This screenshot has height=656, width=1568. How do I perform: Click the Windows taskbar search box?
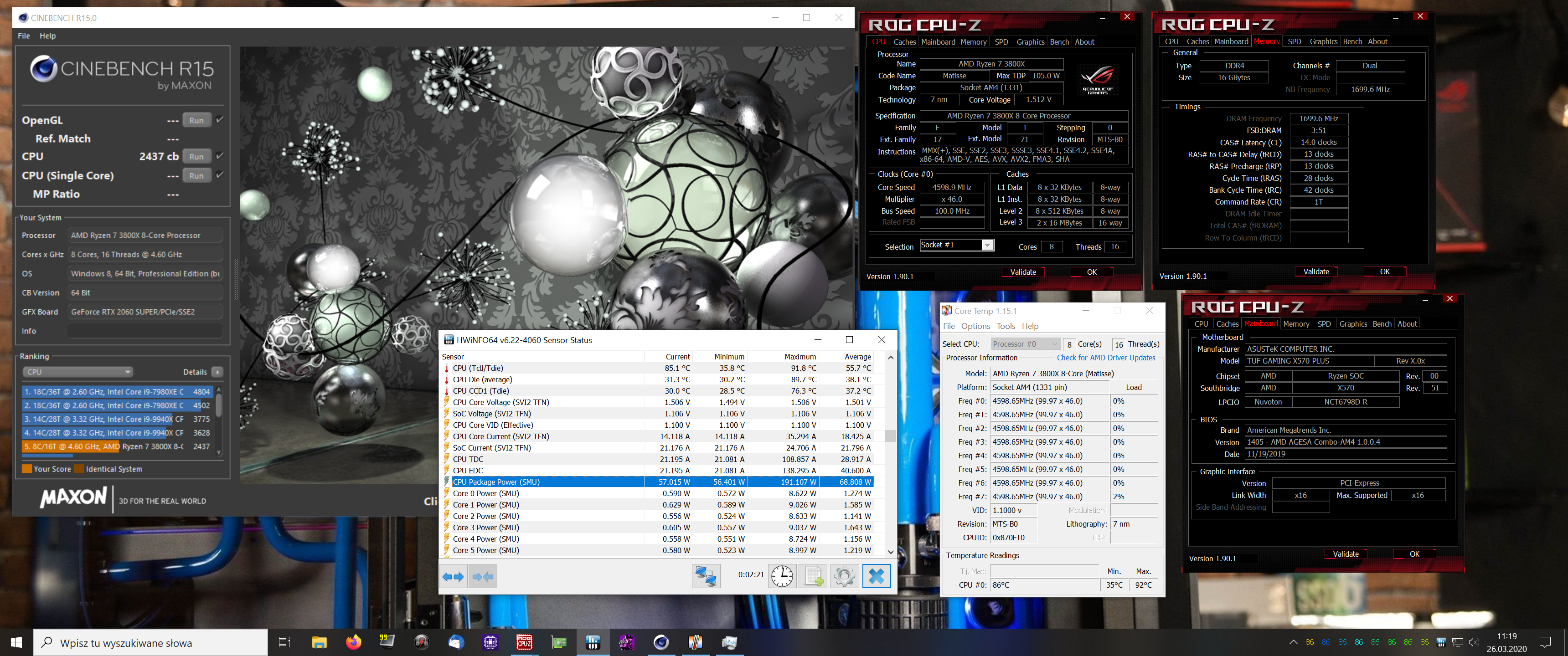(x=150, y=643)
